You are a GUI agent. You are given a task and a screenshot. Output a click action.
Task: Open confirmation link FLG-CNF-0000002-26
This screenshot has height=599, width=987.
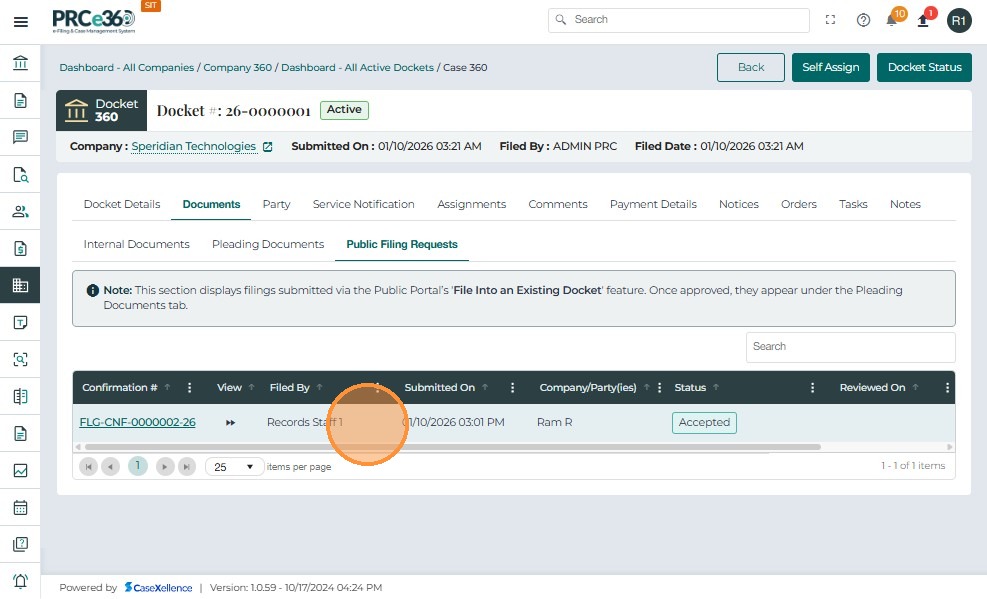coord(137,423)
